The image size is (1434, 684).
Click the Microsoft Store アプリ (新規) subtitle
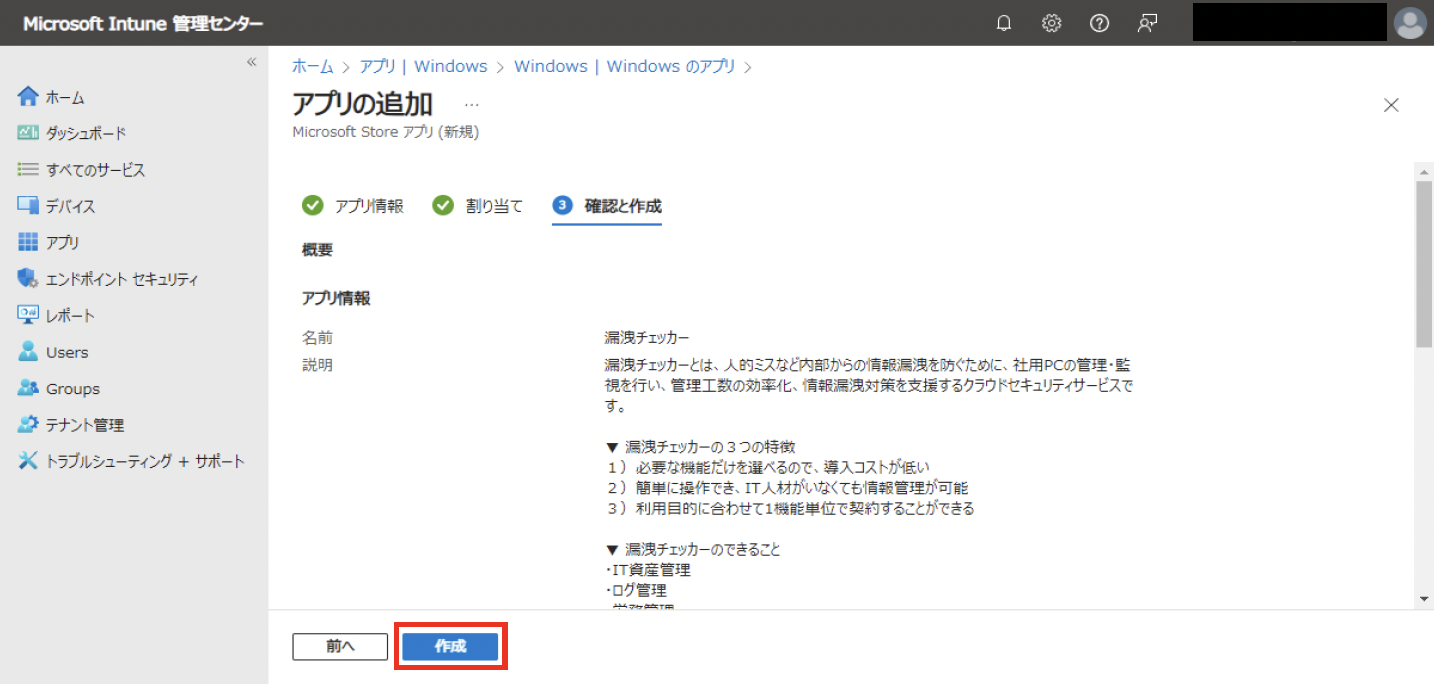pyautogui.click(x=386, y=132)
